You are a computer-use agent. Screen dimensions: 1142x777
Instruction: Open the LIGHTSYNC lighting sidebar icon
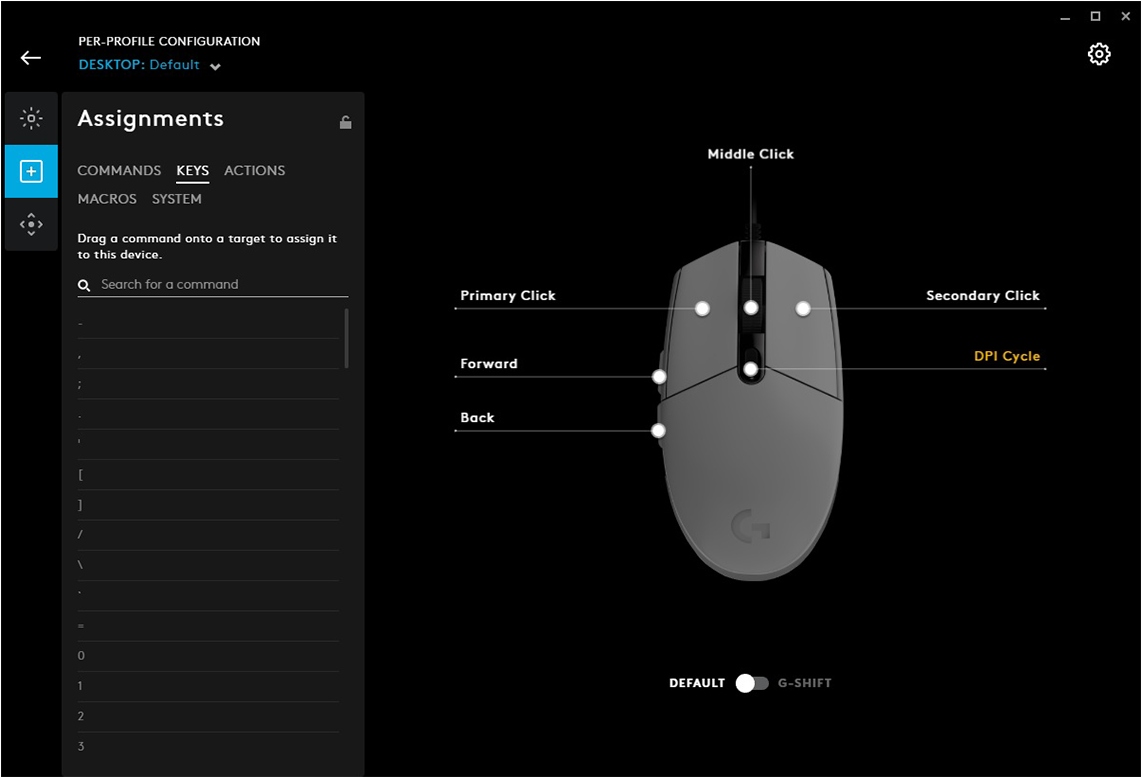(31, 119)
